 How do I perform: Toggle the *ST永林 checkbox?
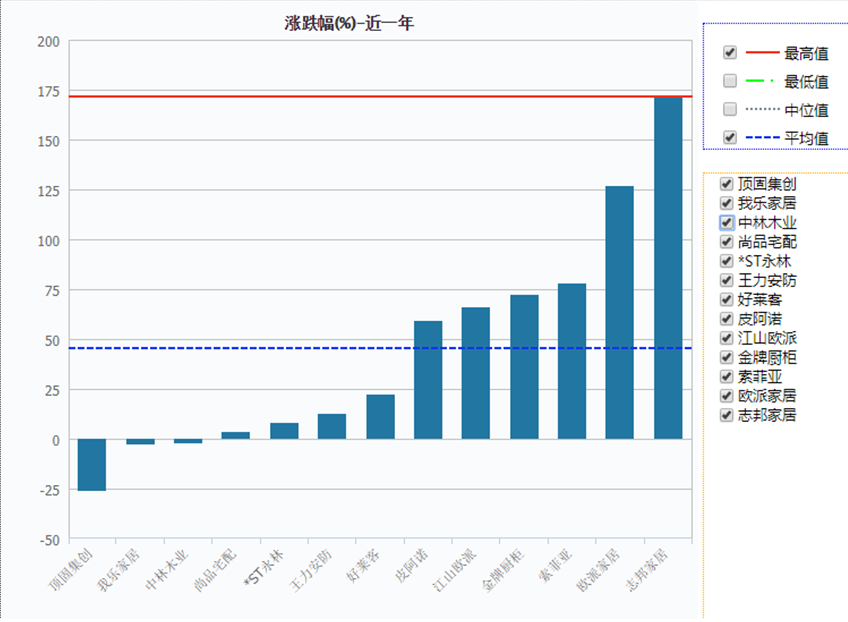[727, 261]
